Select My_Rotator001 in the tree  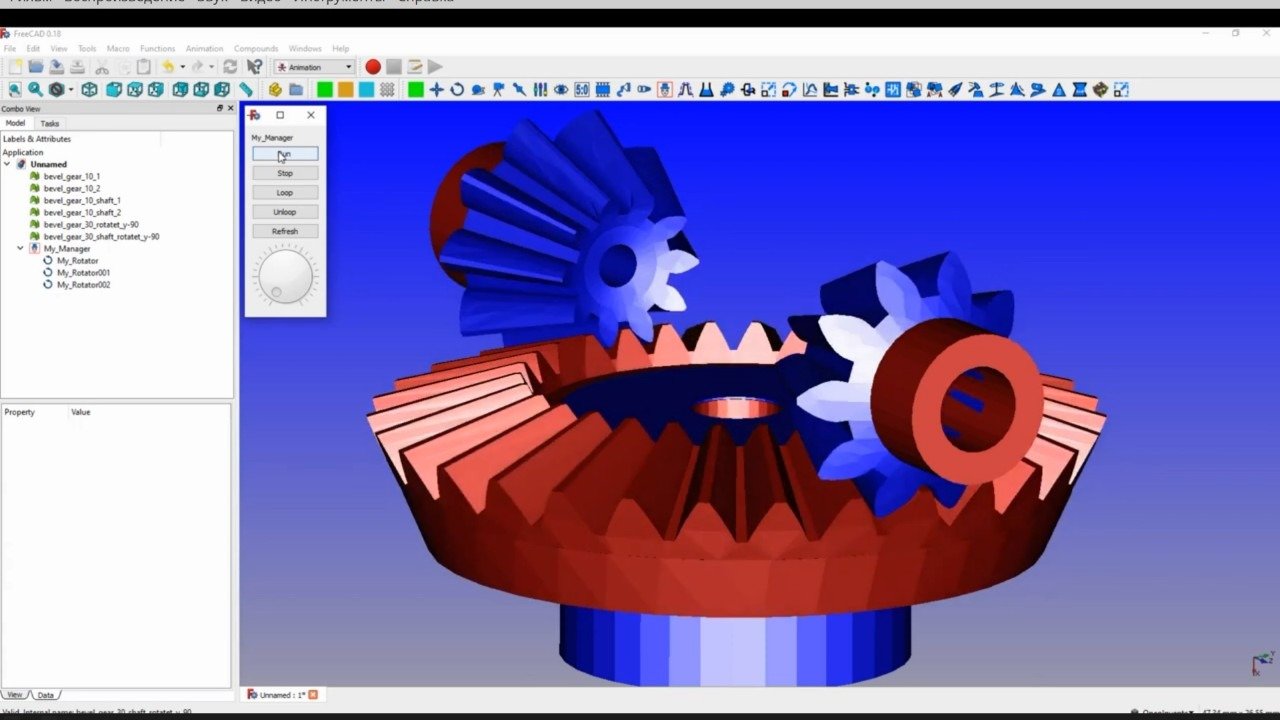(x=83, y=272)
